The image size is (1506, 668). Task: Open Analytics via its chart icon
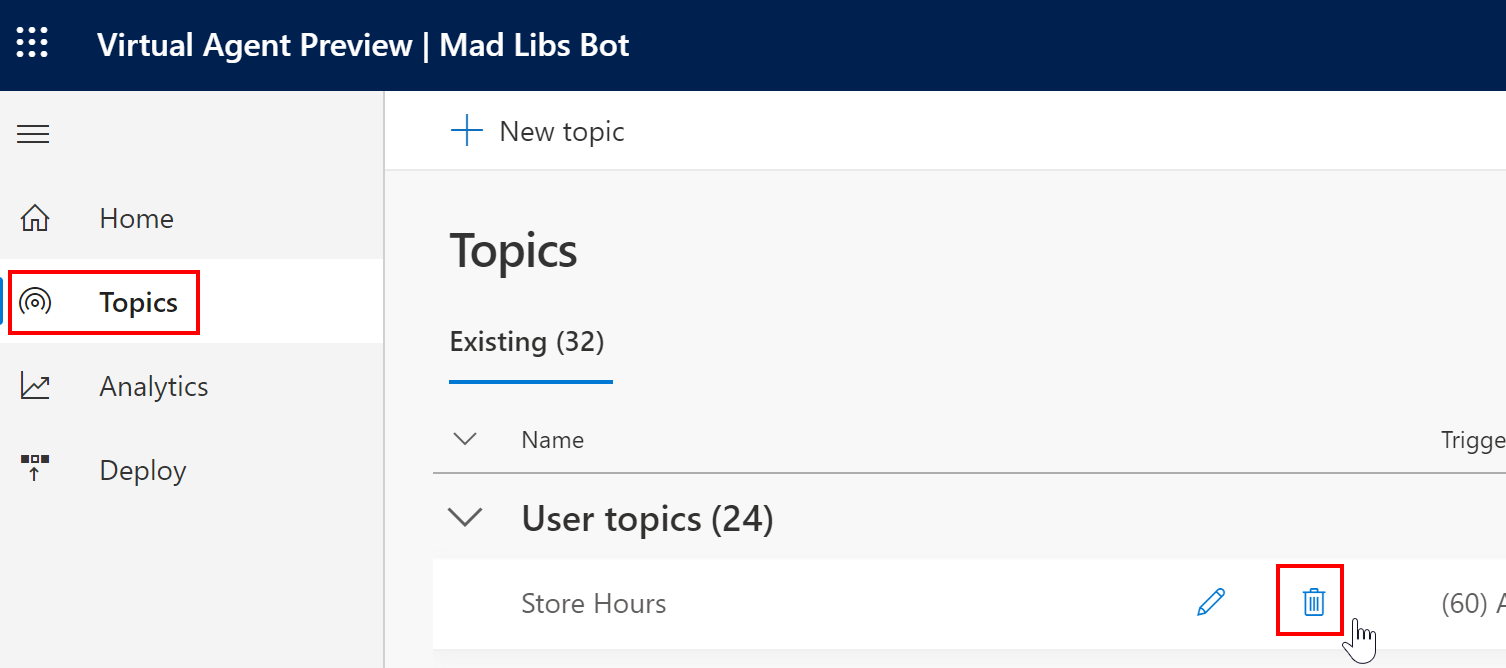(x=35, y=385)
